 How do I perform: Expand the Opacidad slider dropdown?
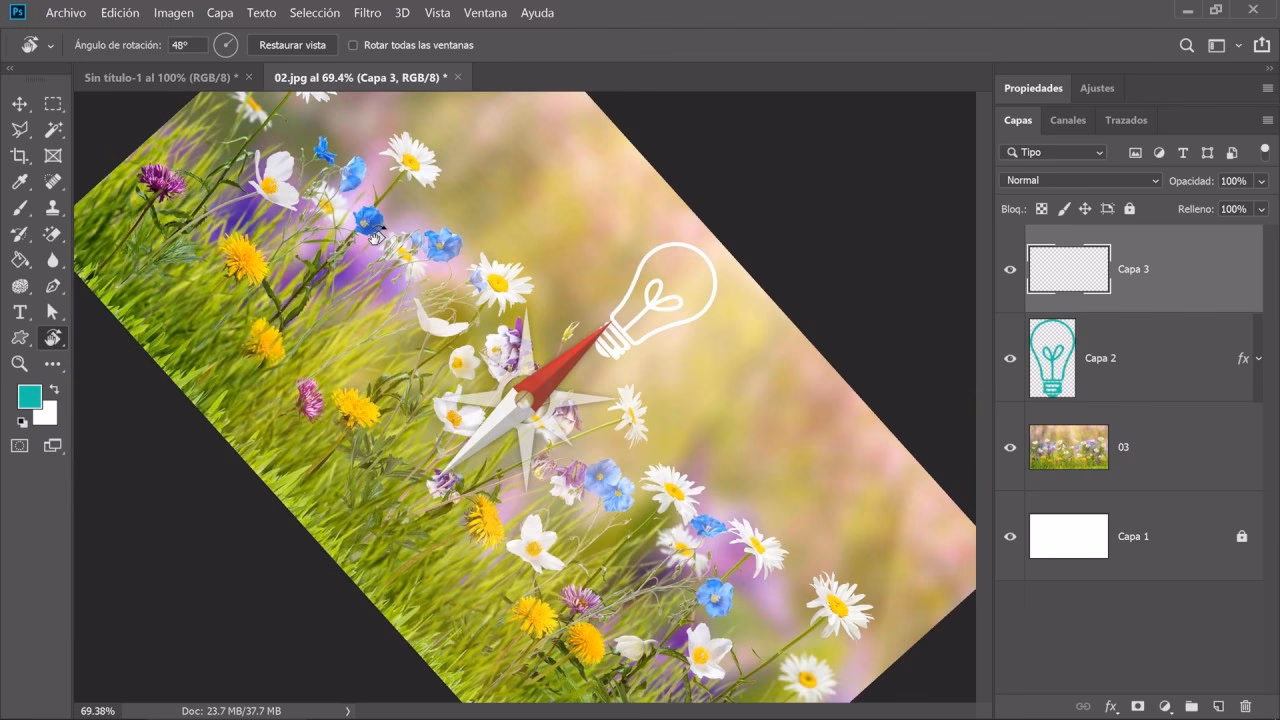[1261, 181]
